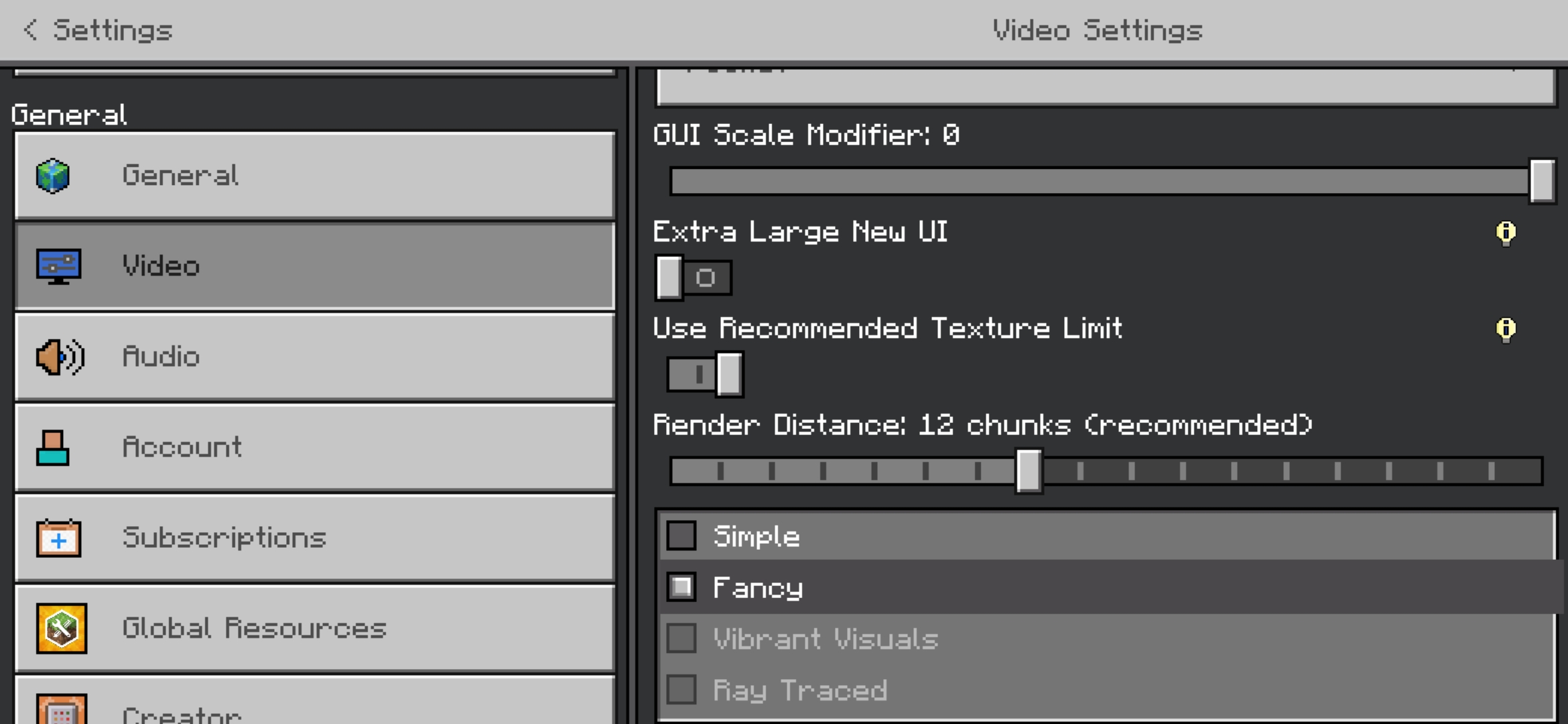
Task: Open the Subscriptions settings tab
Action: tap(315, 538)
